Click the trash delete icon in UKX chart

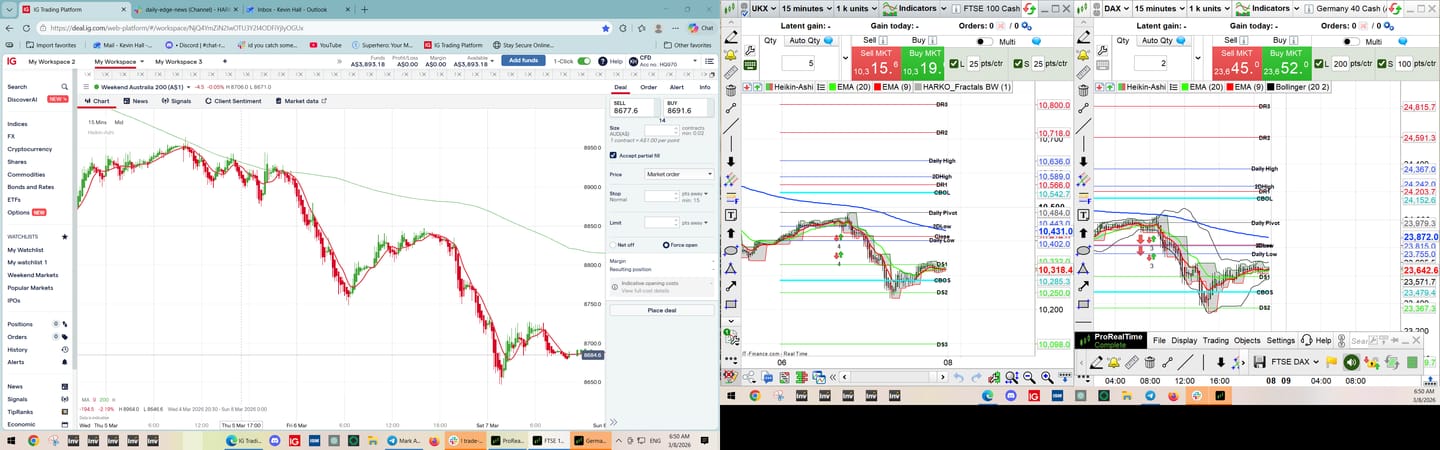tap(731, 90)
